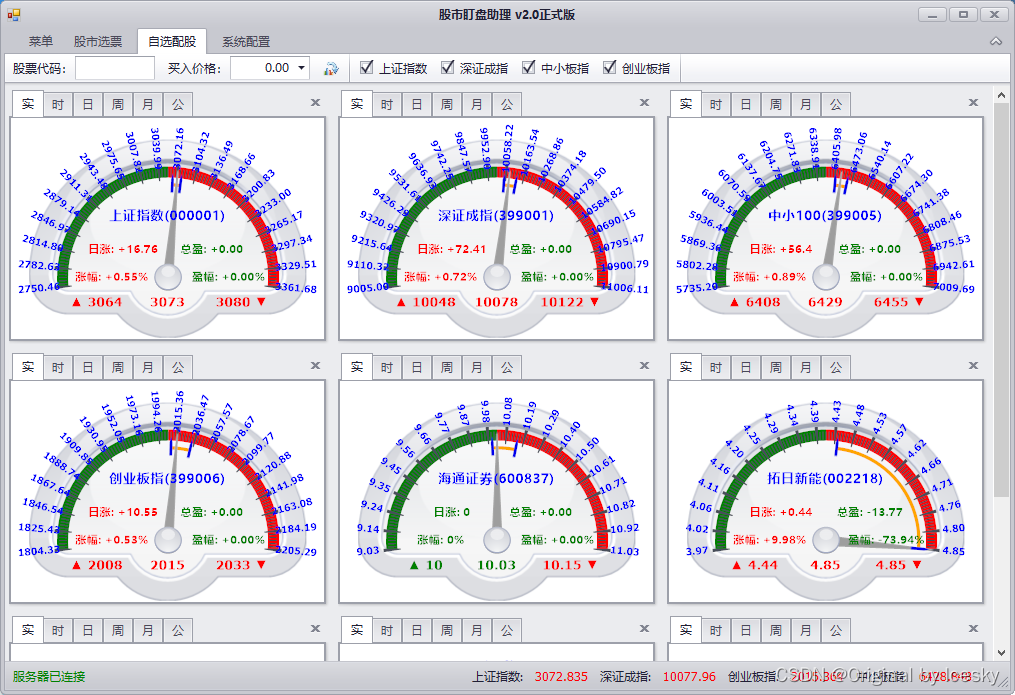
Task: Select 周 tab in 上证指数 panel
Action: pos(118,104)
